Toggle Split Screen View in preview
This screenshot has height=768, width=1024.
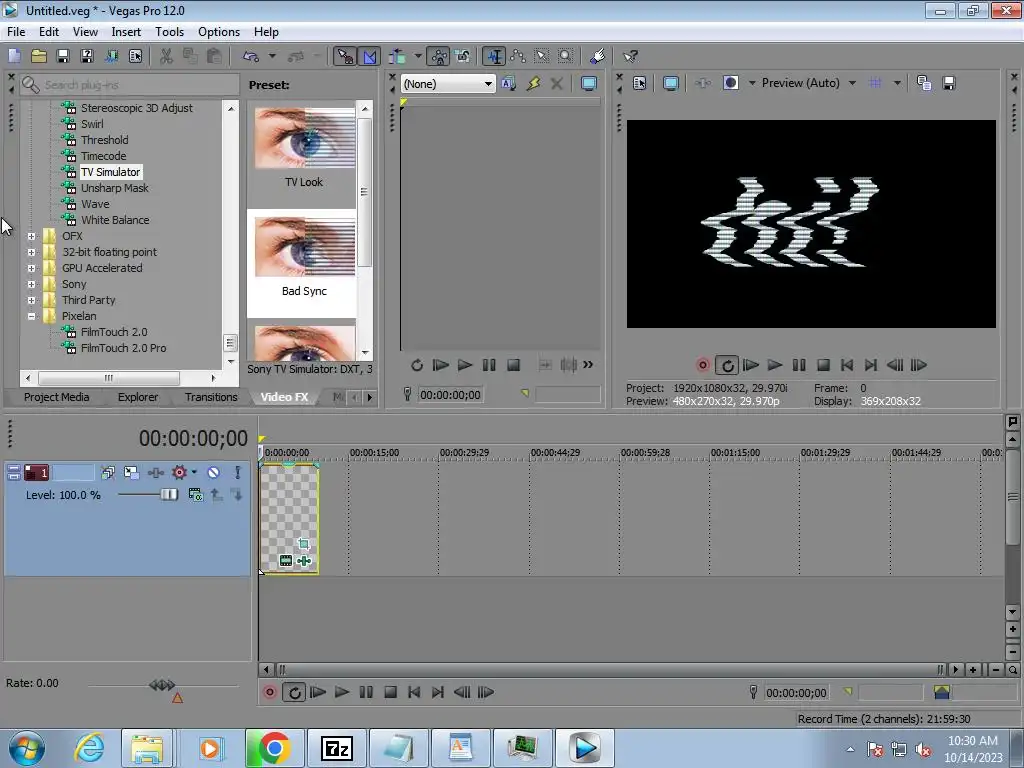click(731, 83)
